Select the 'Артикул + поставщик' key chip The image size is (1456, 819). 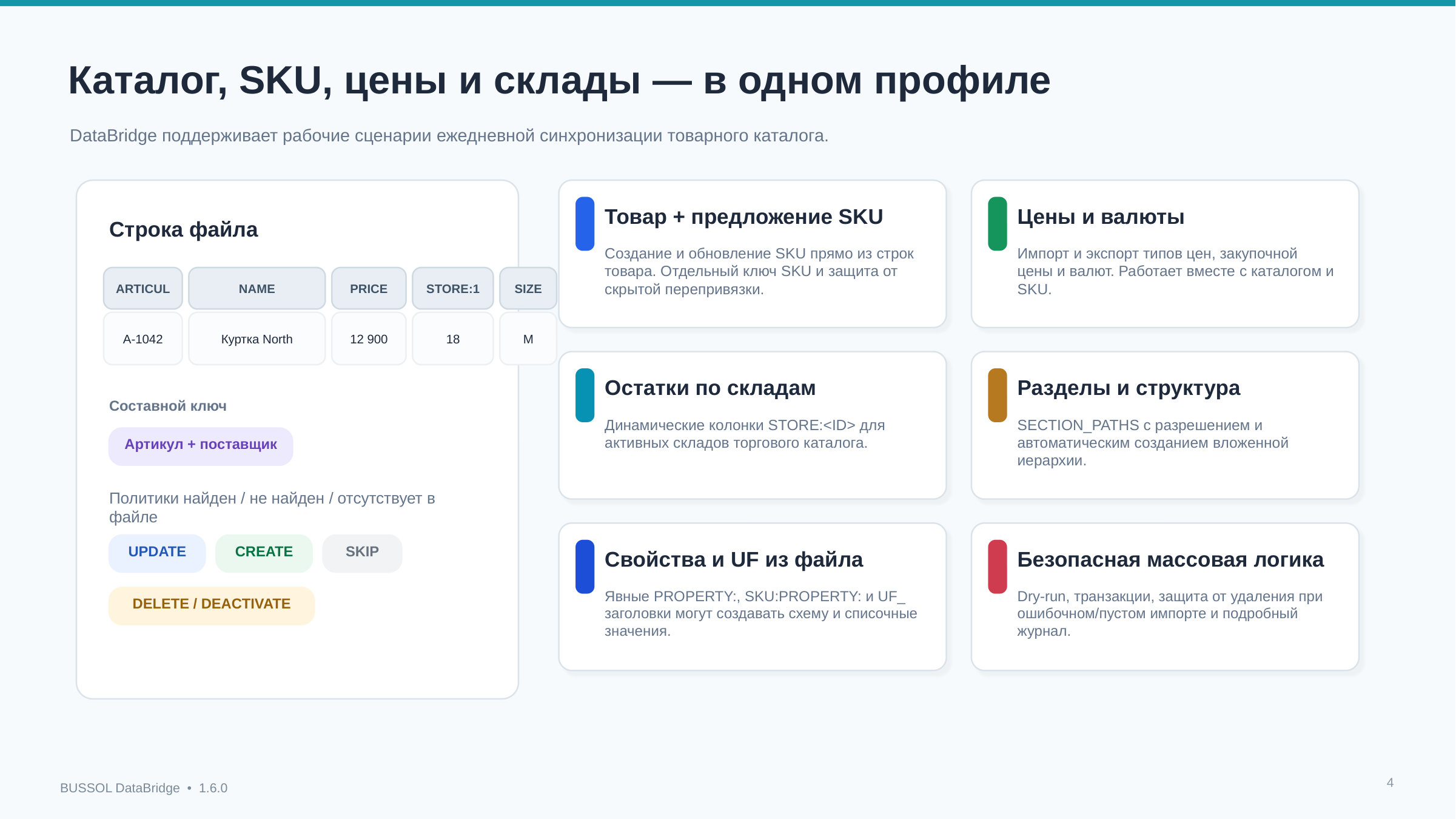click(201, 446)
